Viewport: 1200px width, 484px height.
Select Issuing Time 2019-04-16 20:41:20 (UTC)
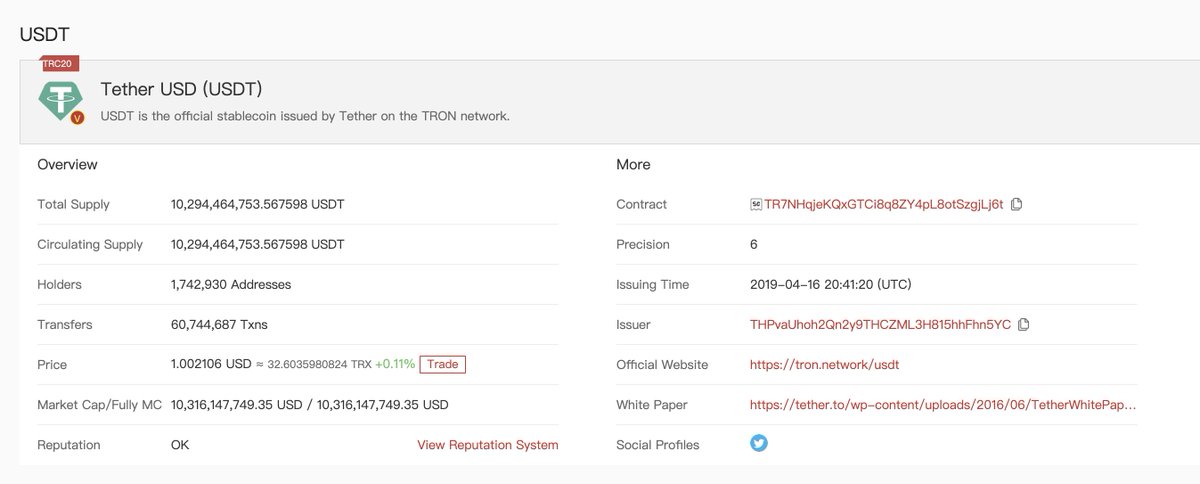[830, 284]
